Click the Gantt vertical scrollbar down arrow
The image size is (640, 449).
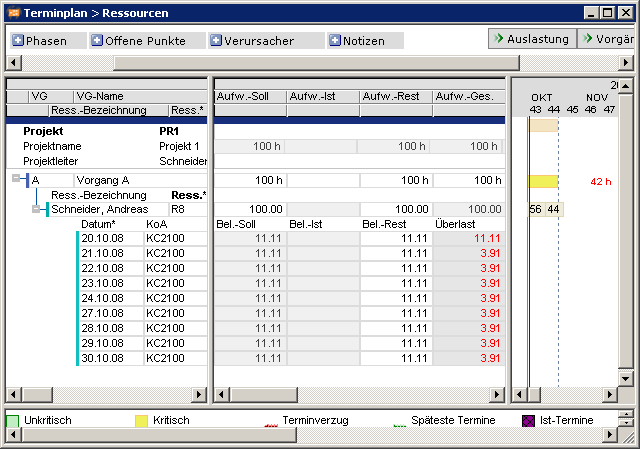click(625, 378)
